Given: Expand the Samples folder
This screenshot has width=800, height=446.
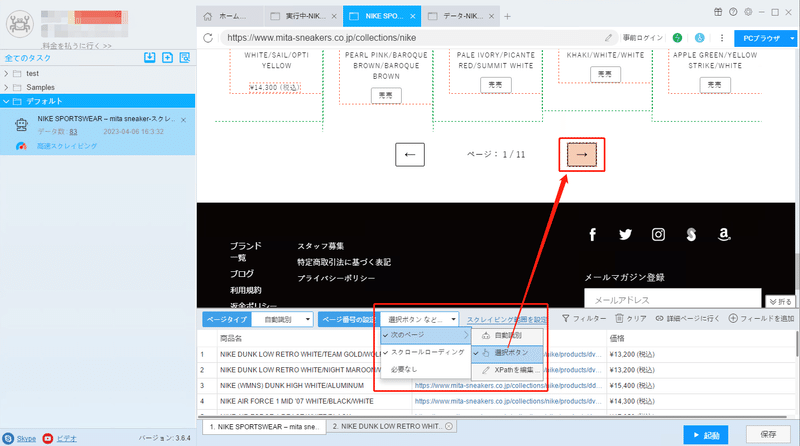Looking at the screenshot, I should click(x=6, y=87).
